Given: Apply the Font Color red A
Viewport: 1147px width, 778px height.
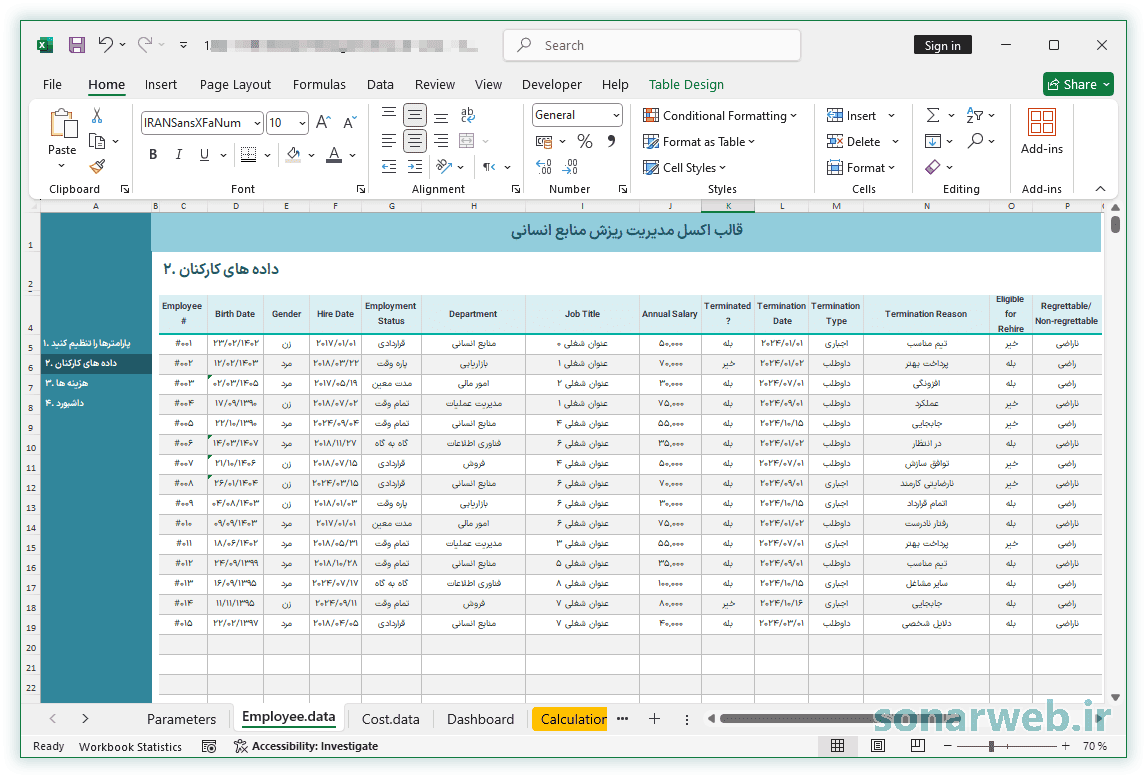Looking at the screenshot, I should [334, 154].
